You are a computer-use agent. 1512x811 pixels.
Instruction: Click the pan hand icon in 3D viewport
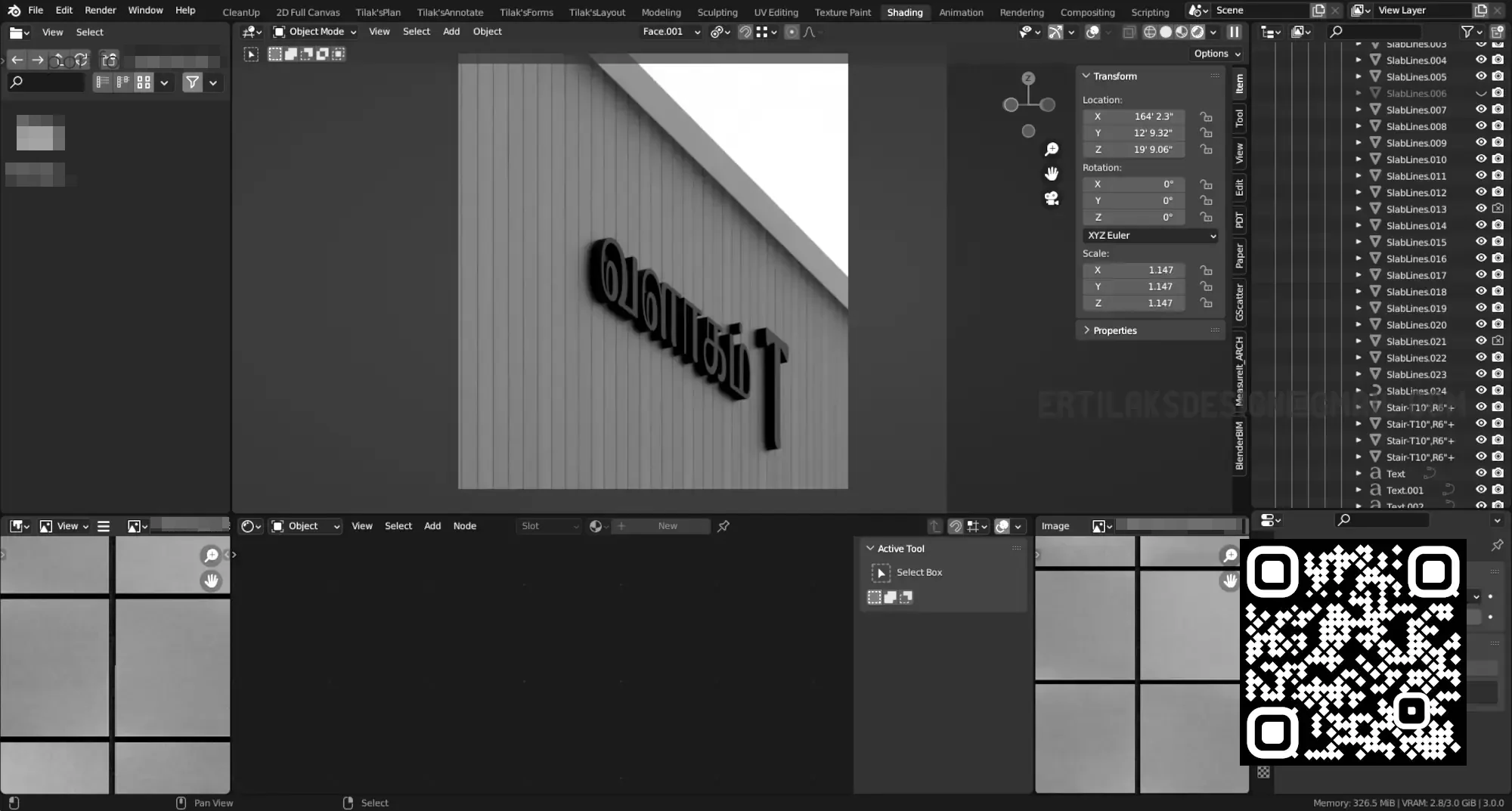pyautogui.click(x=1052, y=174)
